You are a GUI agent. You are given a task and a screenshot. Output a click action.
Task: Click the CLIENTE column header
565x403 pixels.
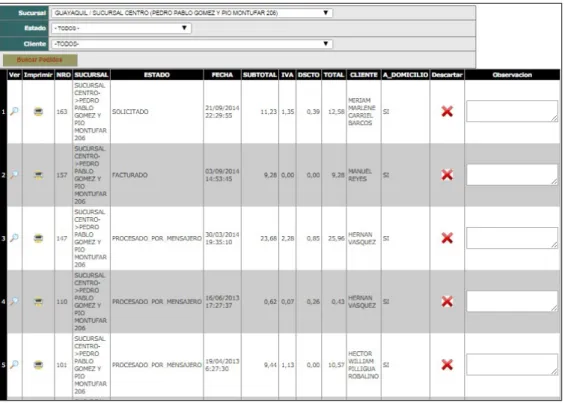click(364, 75)
